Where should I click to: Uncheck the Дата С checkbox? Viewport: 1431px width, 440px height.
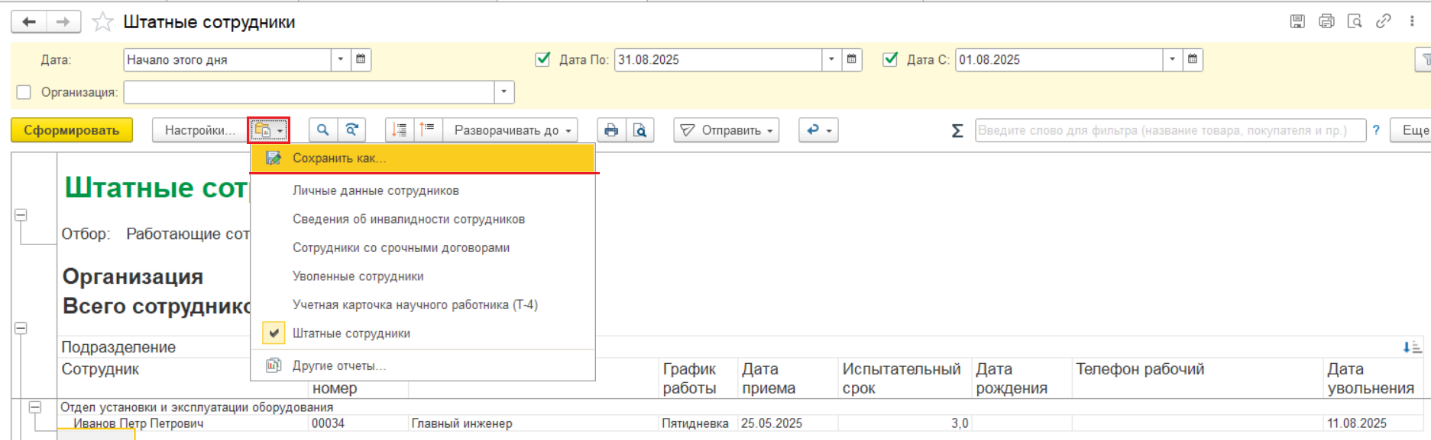click(891, 60)
